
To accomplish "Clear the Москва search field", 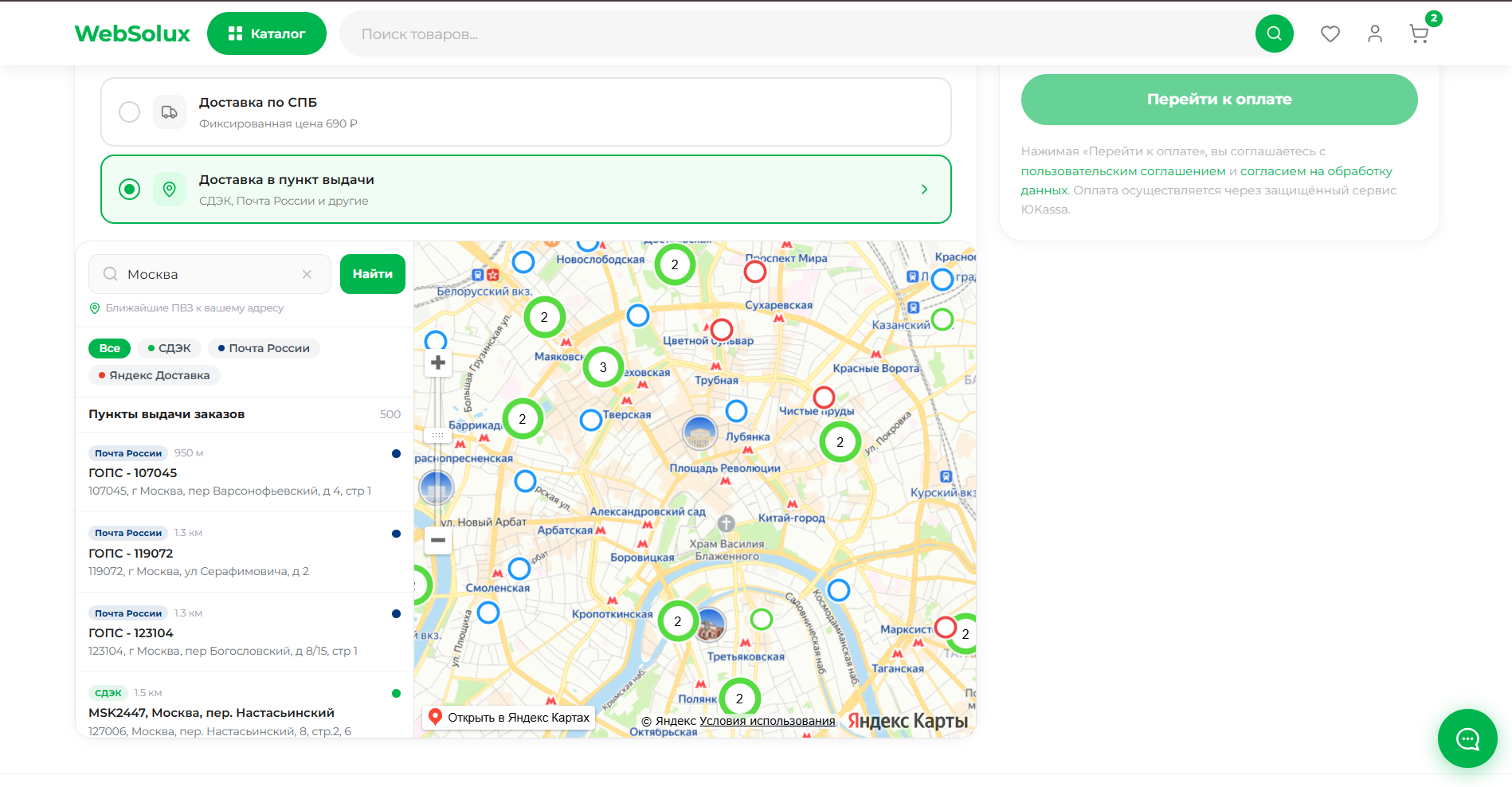I will pyautogui.click(x=307, y=274).
